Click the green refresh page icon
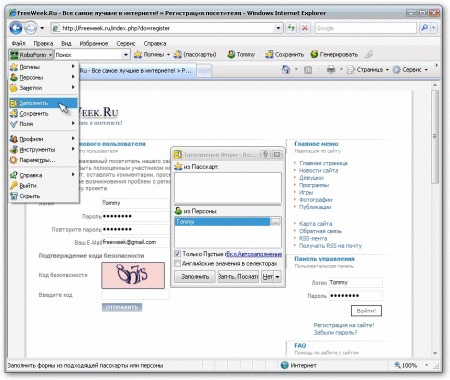Image resolution: width=450 pixels, height=380 pixels. (x=291, y=28)
